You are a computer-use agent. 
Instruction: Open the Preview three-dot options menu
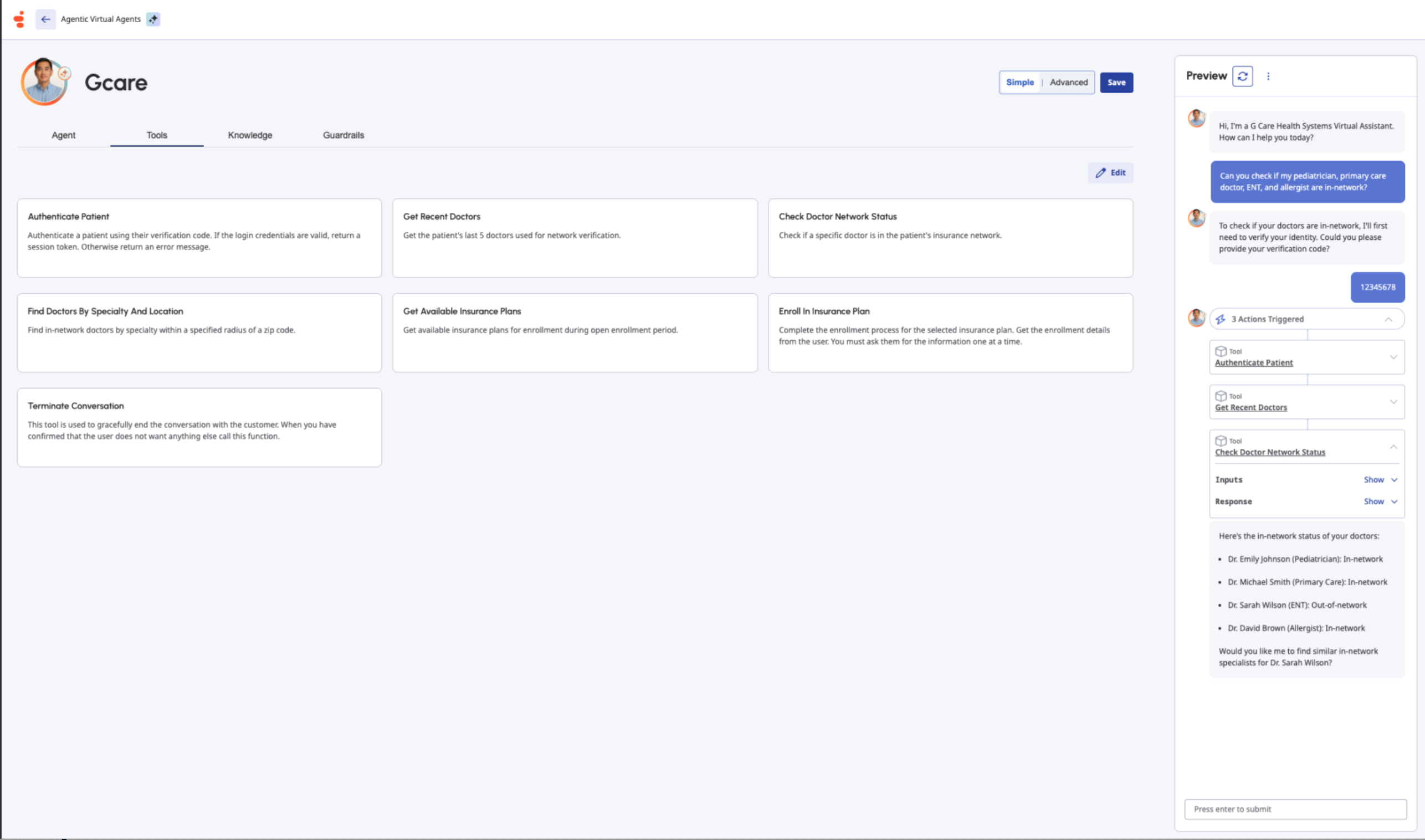(x=1268, y=76)
